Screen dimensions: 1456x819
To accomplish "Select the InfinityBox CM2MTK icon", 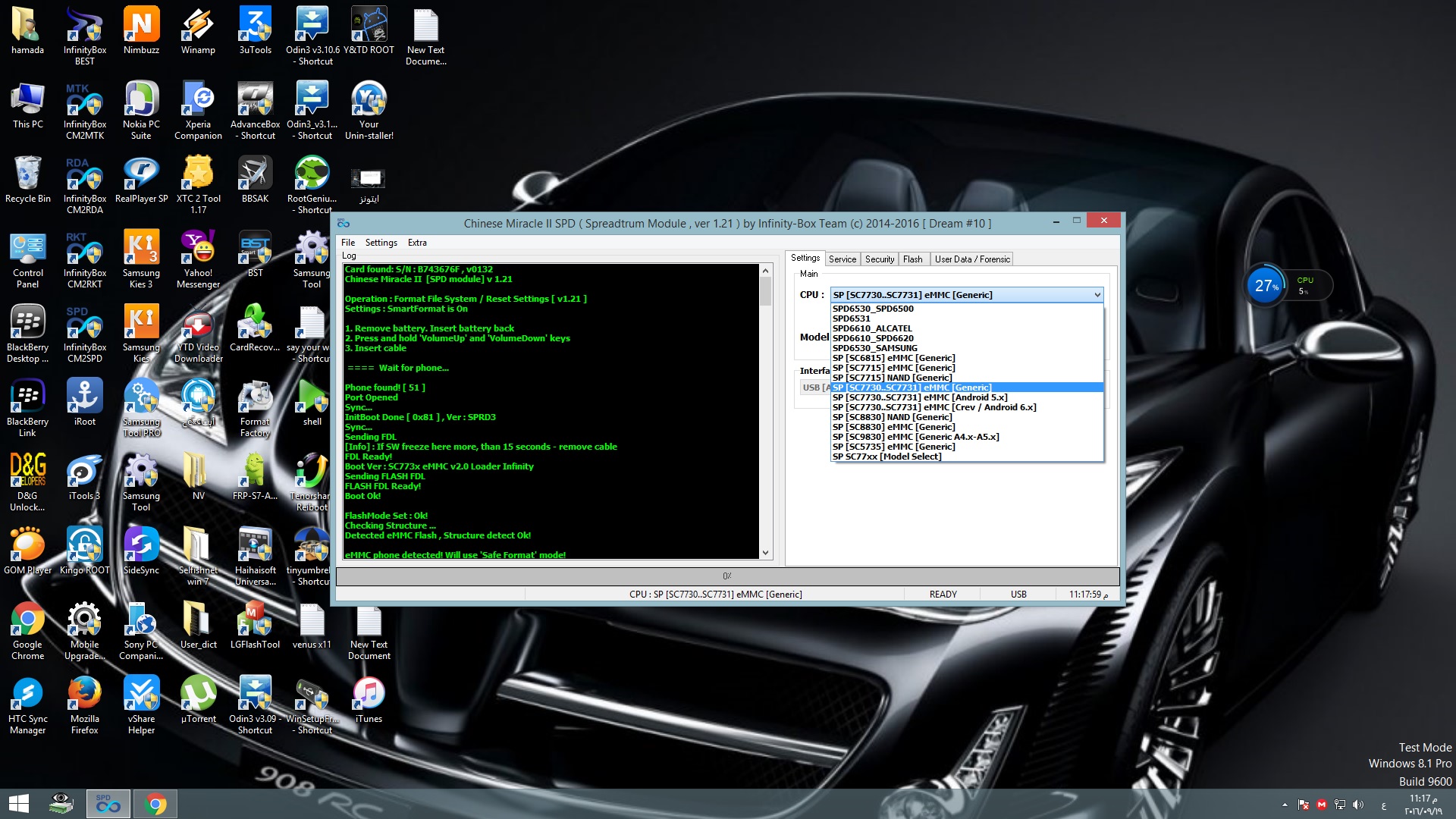I will pos(85,110).
